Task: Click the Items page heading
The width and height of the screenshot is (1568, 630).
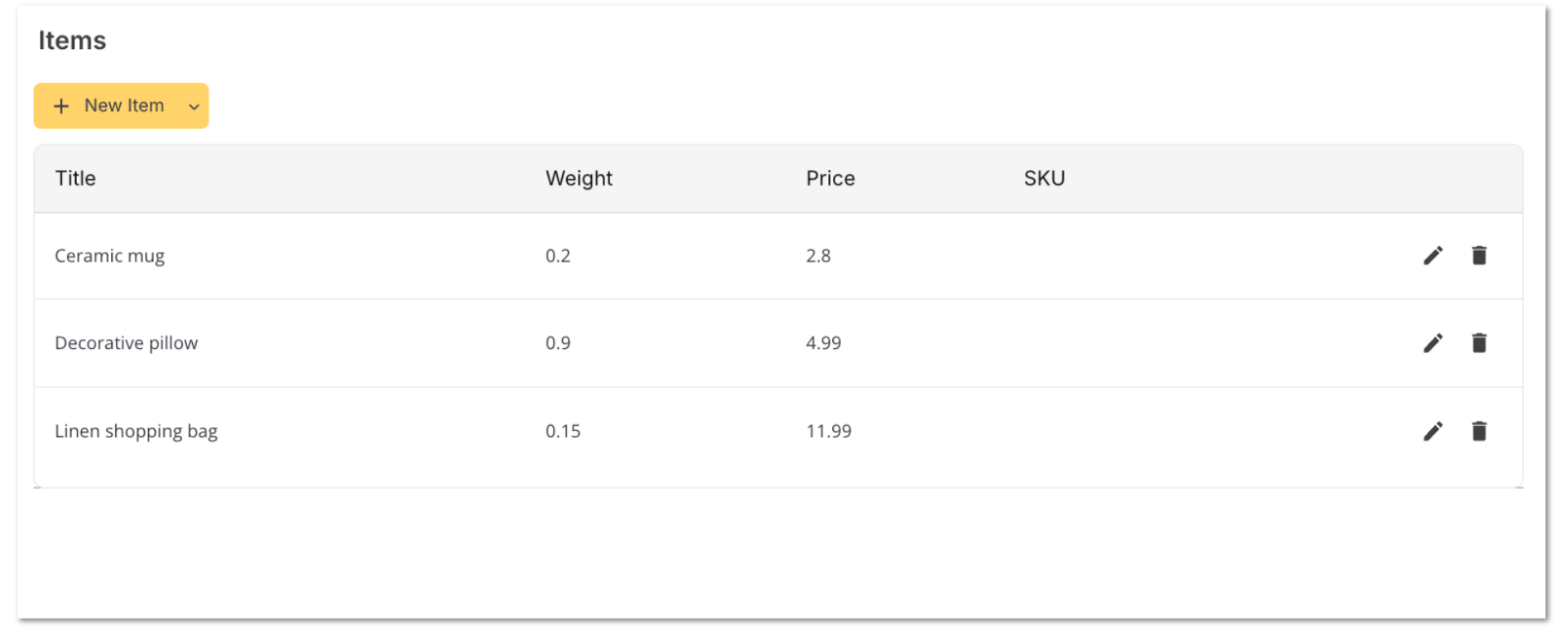Action: click(72, 41)
